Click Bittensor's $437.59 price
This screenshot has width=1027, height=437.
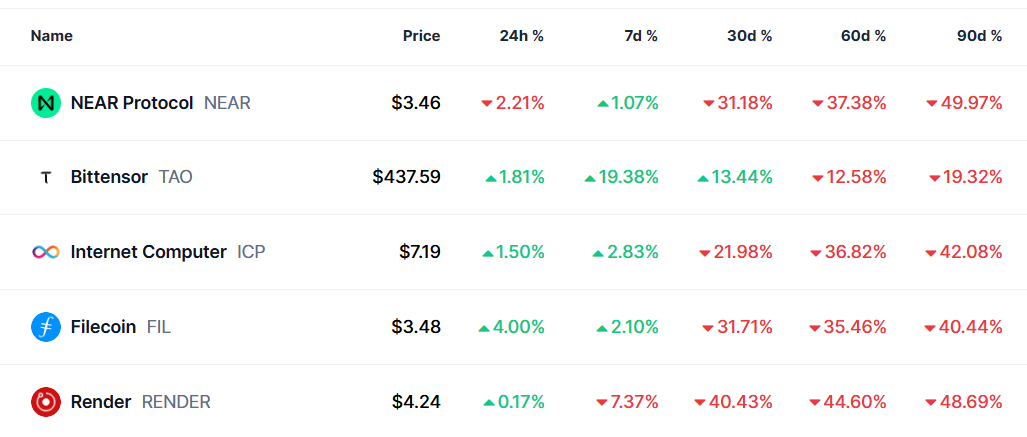tap(406, 178)
